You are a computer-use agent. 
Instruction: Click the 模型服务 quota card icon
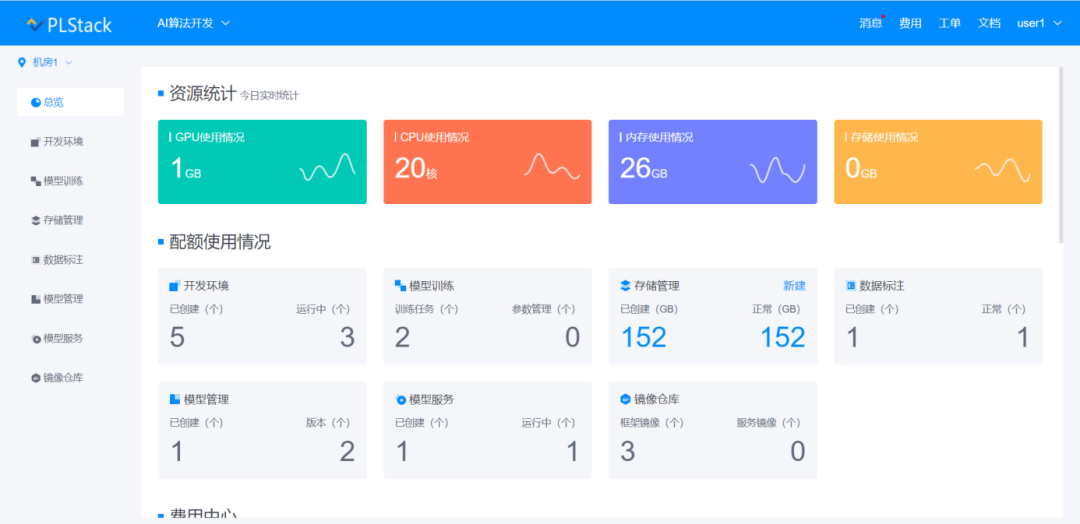coord(400,399)
